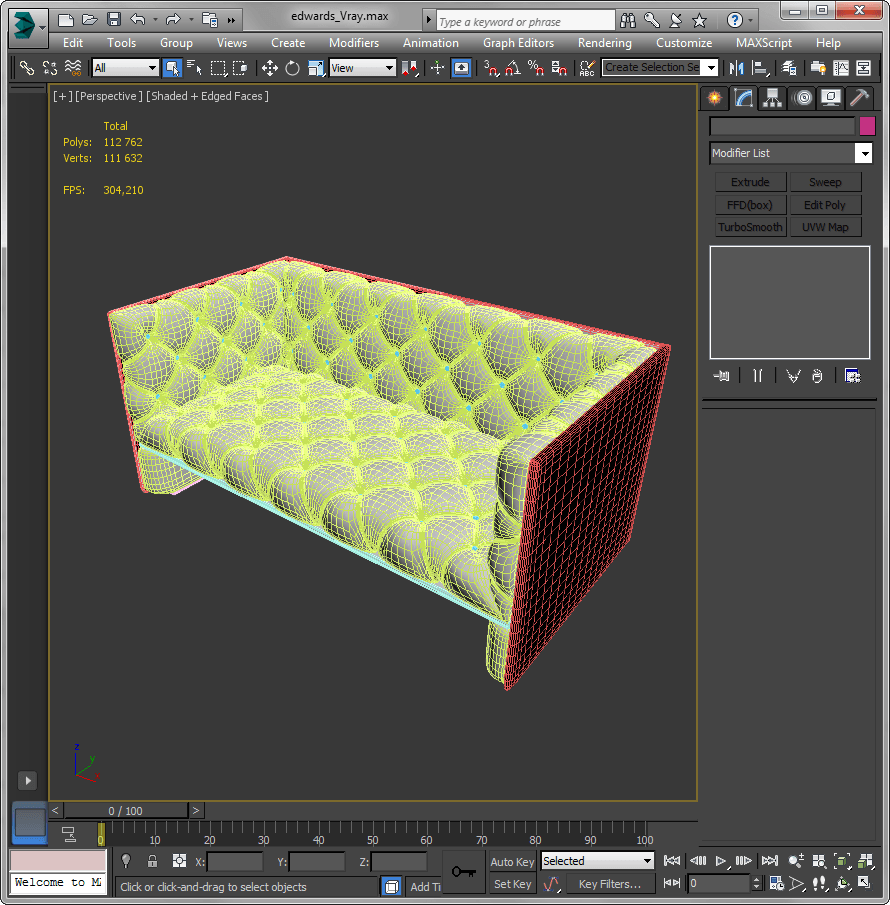Expand the Modifier List dropdown

863,153
